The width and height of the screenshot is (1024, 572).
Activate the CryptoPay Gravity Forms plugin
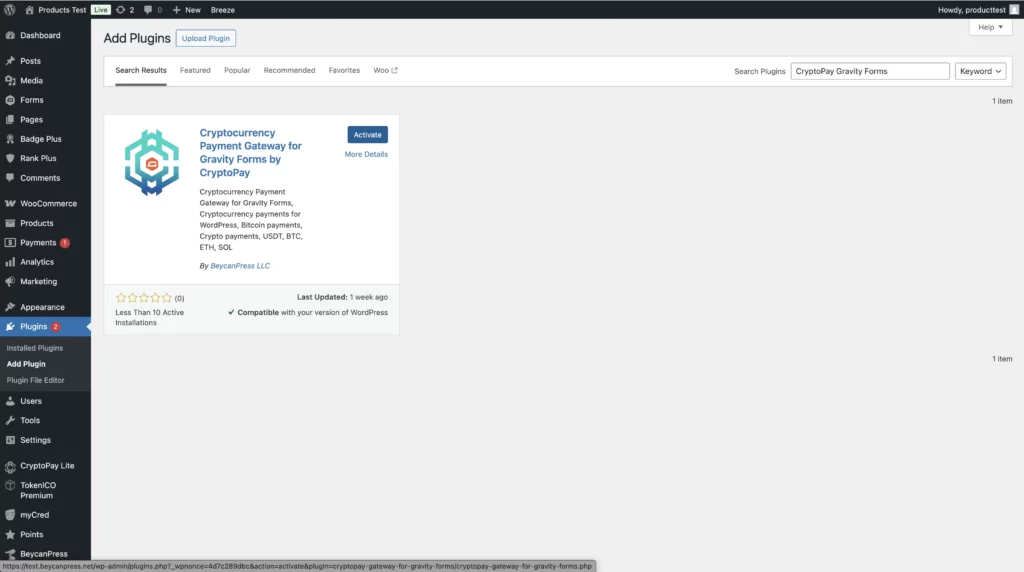367,135
